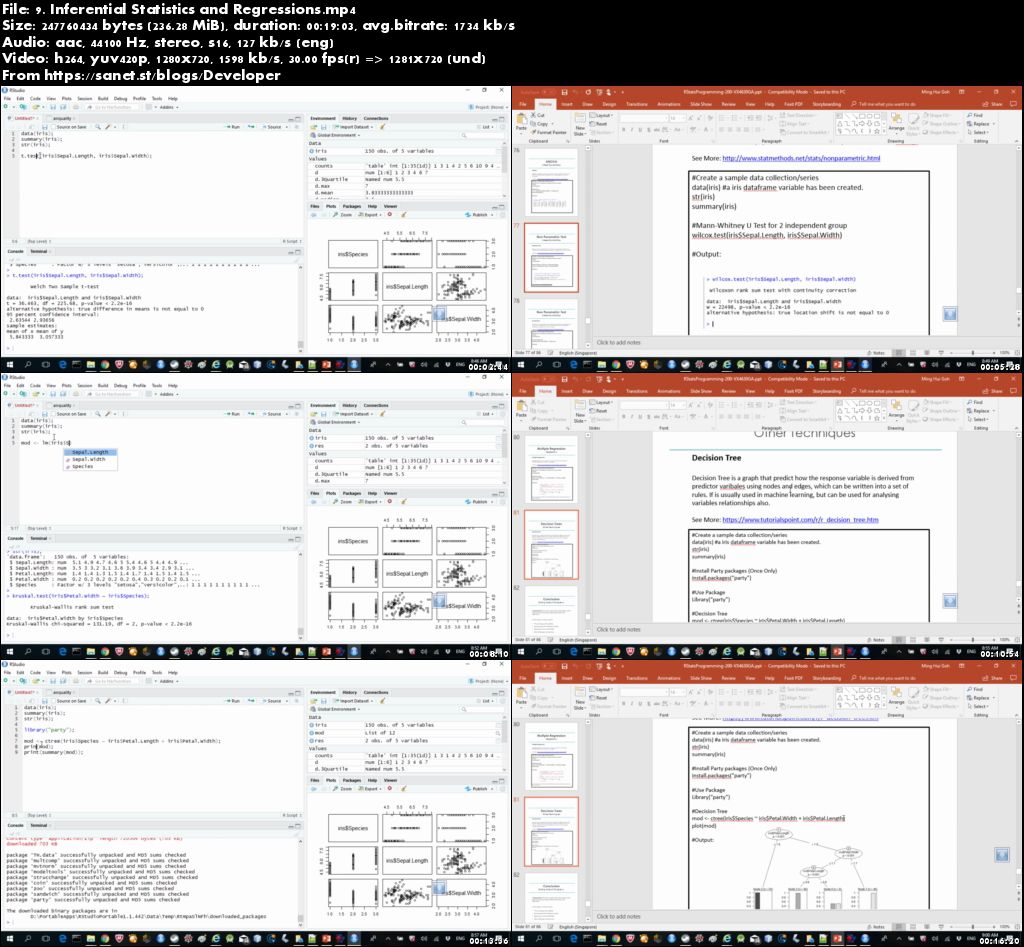The width and height of the screenshot is (1024, 947).
Task: In frame 00:02:44, click Environment pane's broom clear icon
Action: (x=383, y=127)
